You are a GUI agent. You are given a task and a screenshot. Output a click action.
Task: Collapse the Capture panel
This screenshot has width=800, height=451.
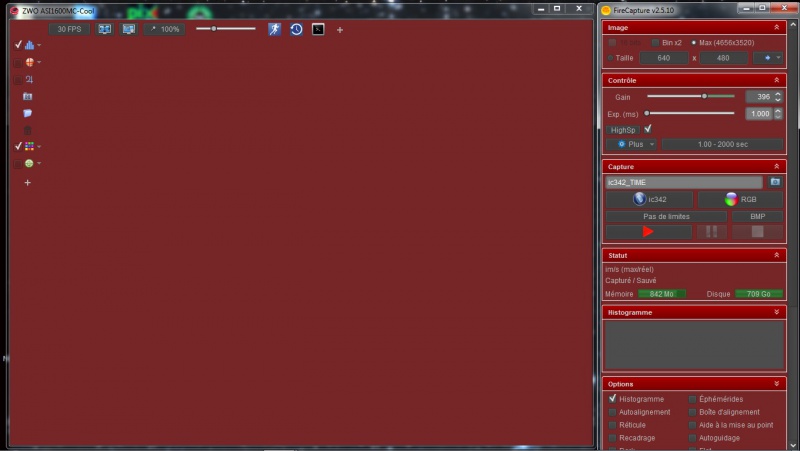[x=777, y=166]
